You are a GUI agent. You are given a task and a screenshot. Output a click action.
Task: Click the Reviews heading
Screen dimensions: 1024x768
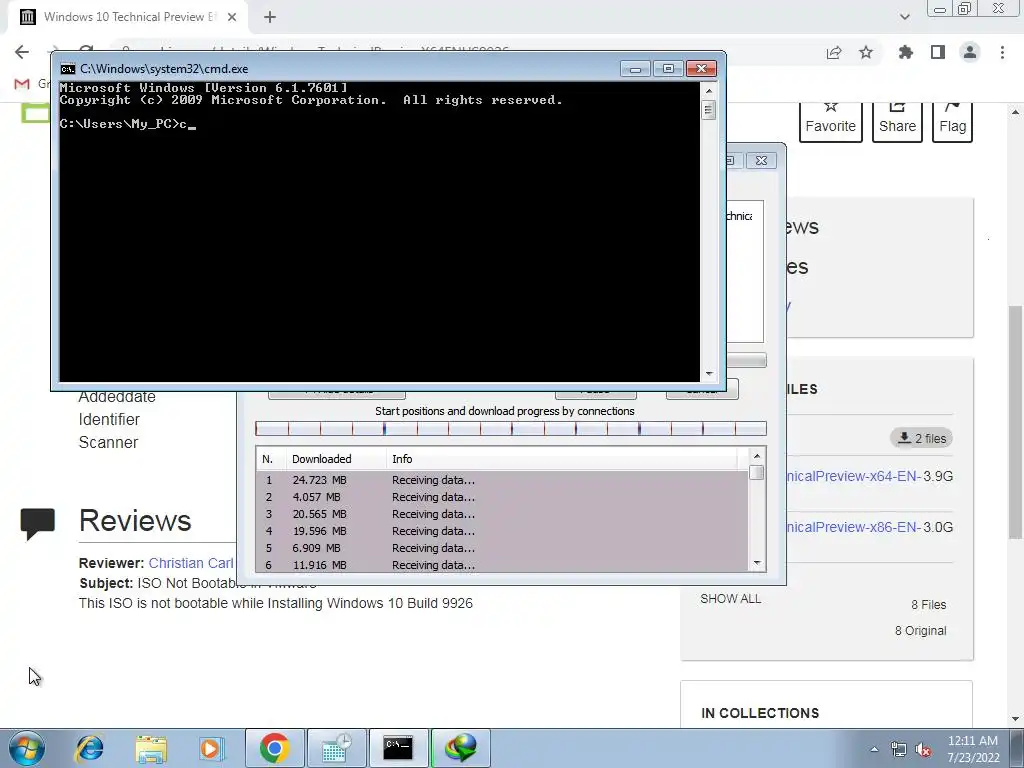click(x=135, y=520)
